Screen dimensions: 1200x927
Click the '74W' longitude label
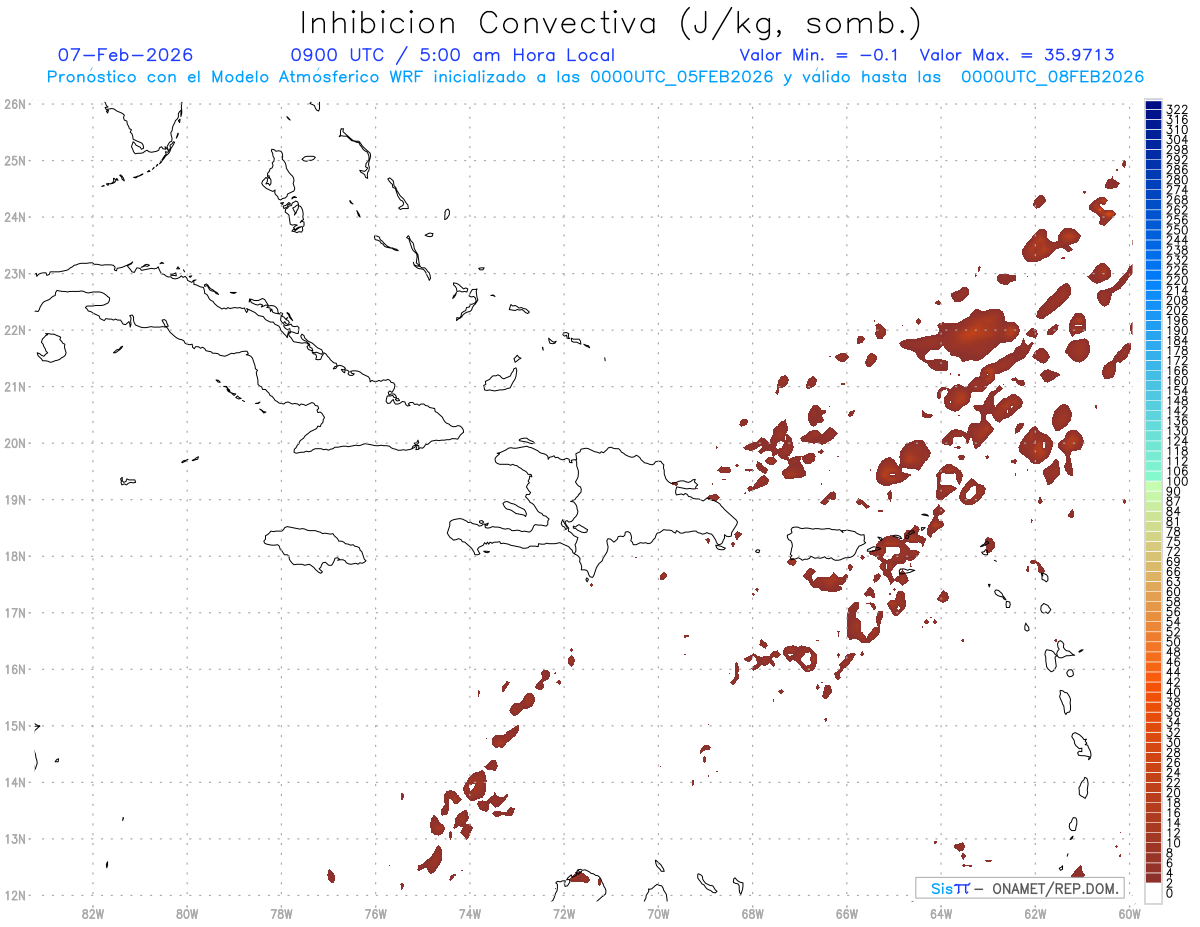point(470,912)
